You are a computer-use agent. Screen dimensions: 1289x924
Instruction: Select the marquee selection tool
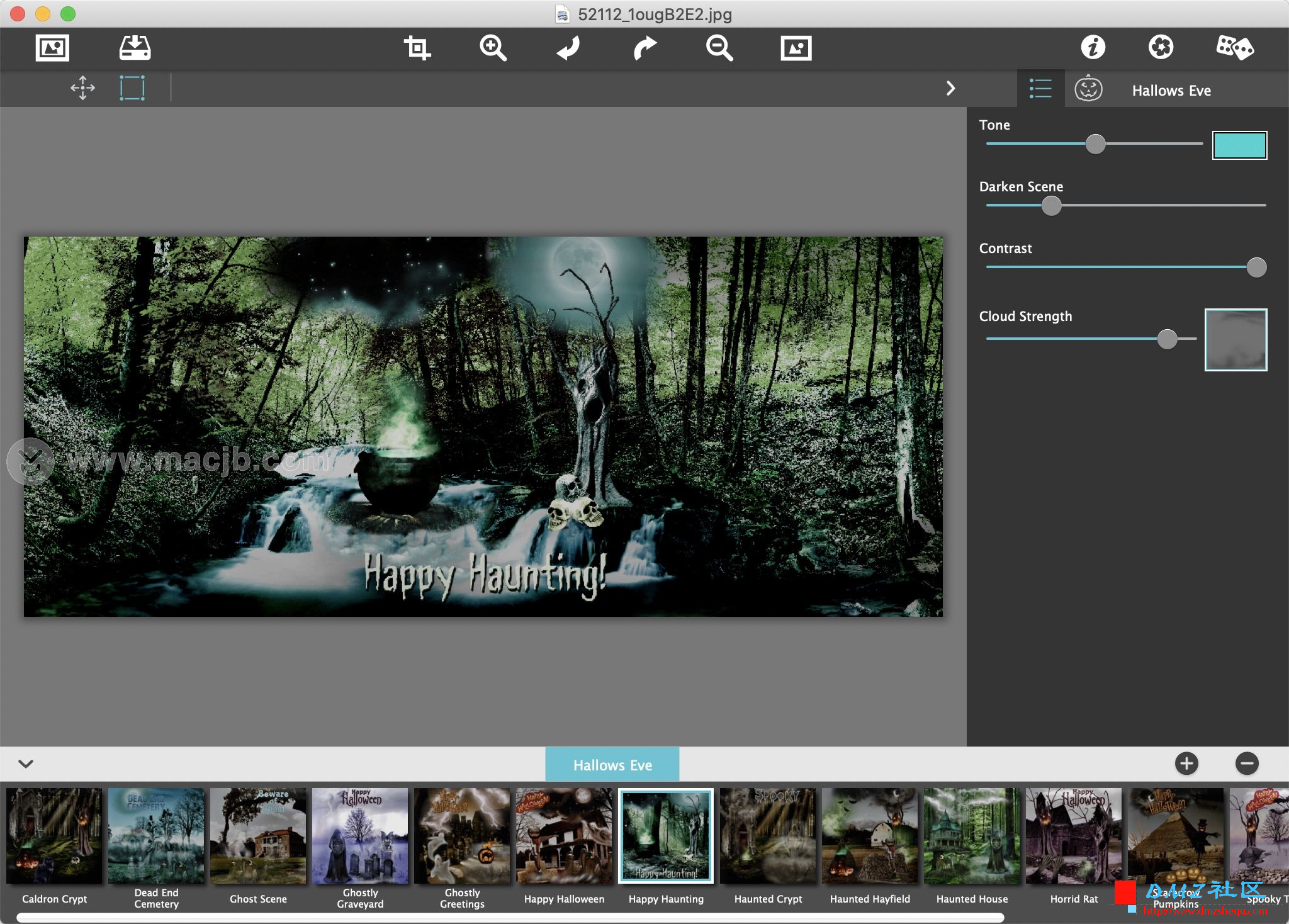(x=132, y=88)
